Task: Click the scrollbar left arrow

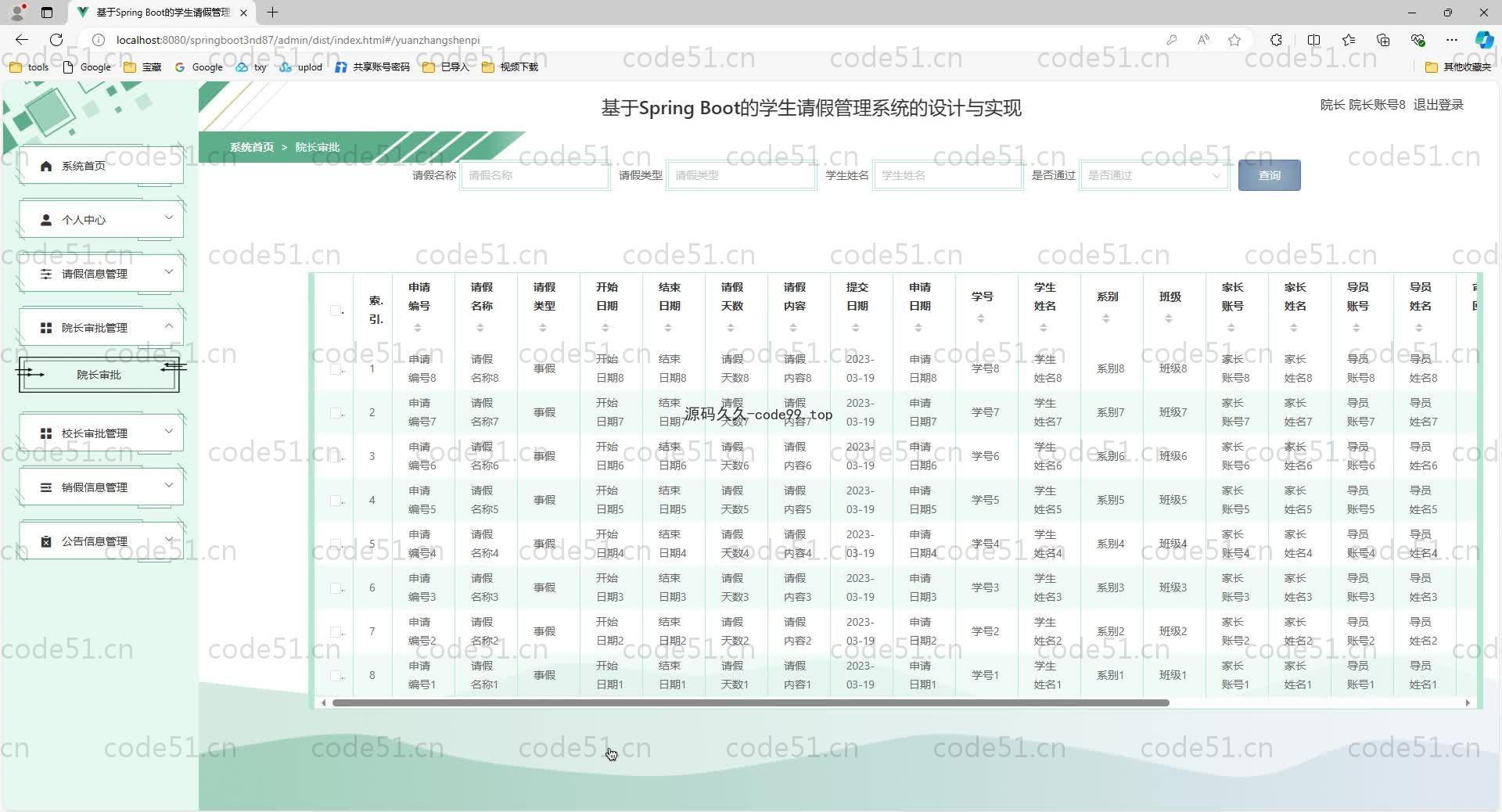Action: pyautogui.click(x=323, y=702)
